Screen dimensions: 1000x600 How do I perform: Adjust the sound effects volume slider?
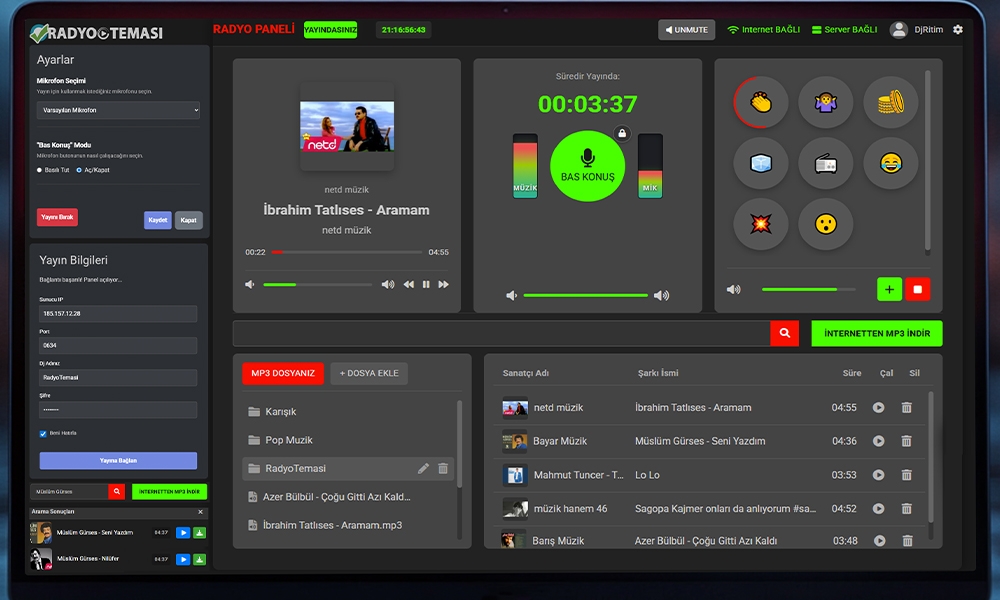[809, 289]
